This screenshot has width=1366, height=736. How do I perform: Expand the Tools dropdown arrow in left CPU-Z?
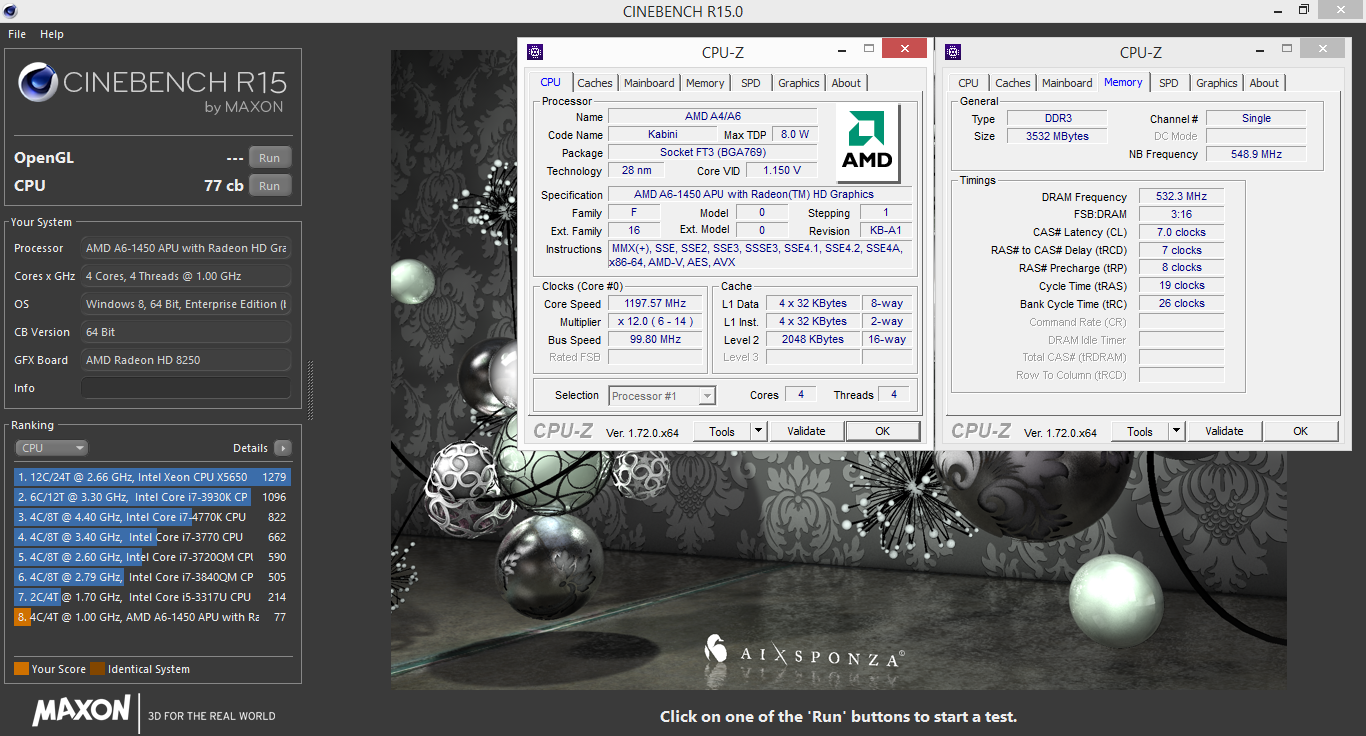(x=758, y=432)
